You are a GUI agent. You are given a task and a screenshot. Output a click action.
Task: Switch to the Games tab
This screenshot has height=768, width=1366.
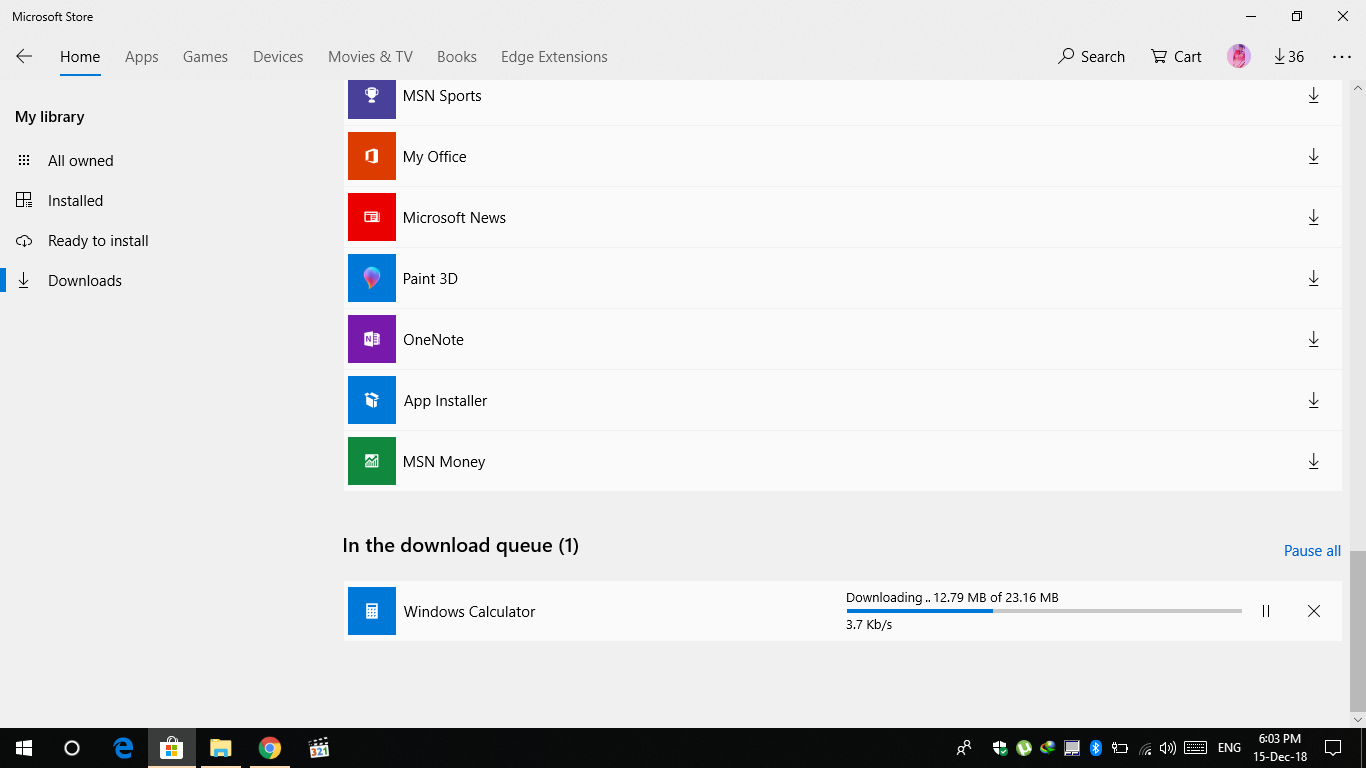(x=205, y=57)
